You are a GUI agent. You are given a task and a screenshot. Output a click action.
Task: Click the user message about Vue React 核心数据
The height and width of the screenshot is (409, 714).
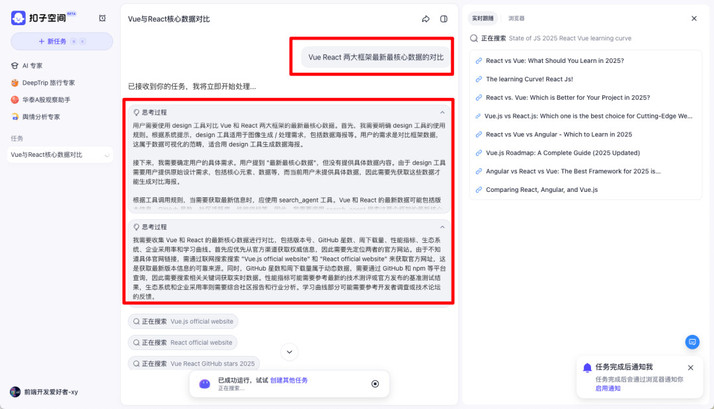376,57
